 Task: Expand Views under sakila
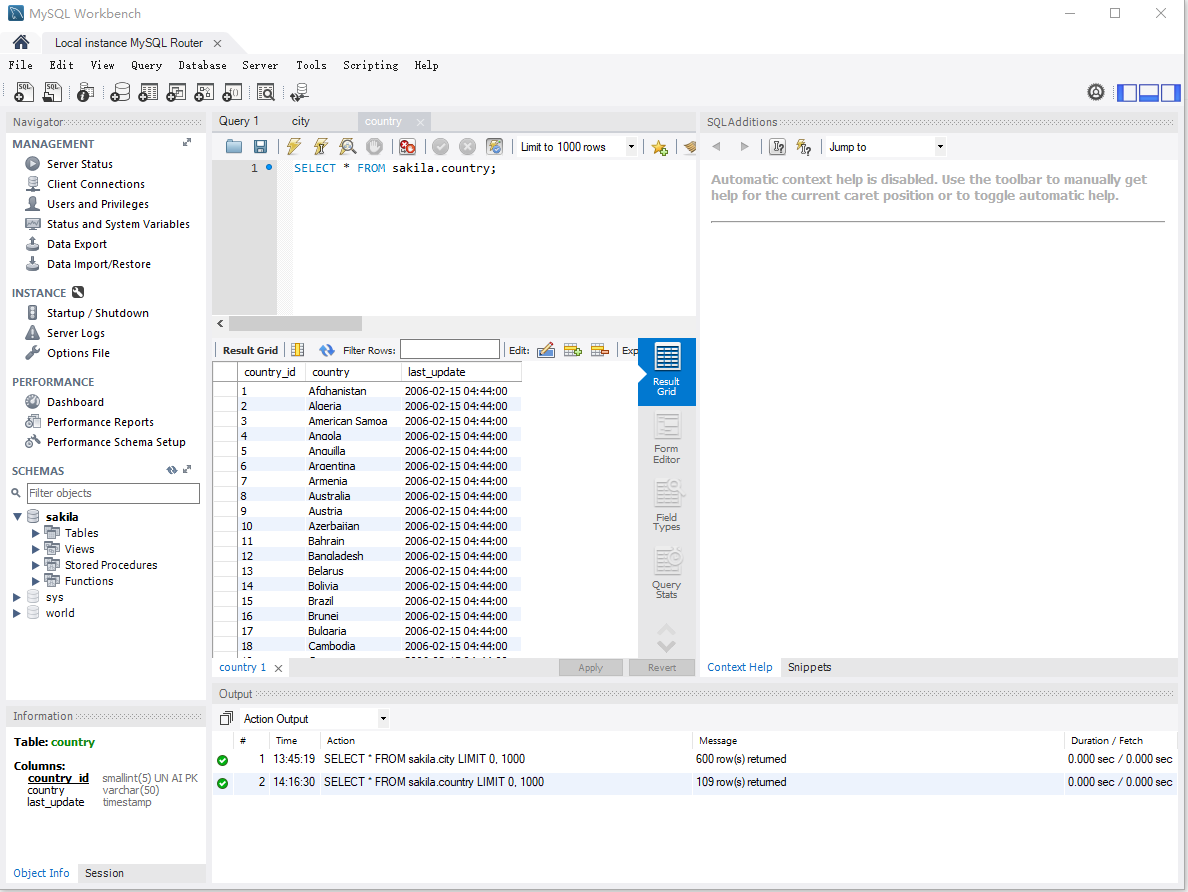pos(36,549)
